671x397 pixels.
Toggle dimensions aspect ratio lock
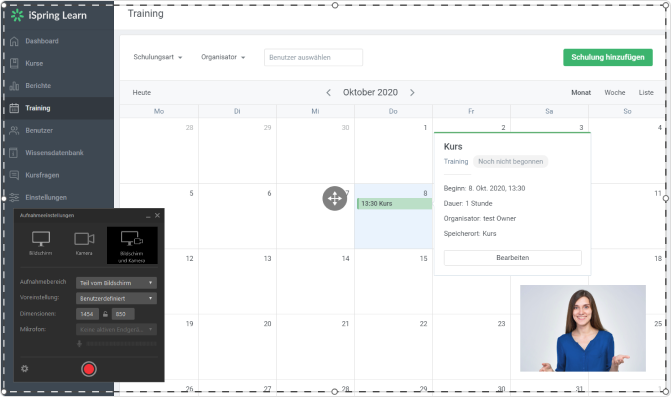[x=105, y=314]
